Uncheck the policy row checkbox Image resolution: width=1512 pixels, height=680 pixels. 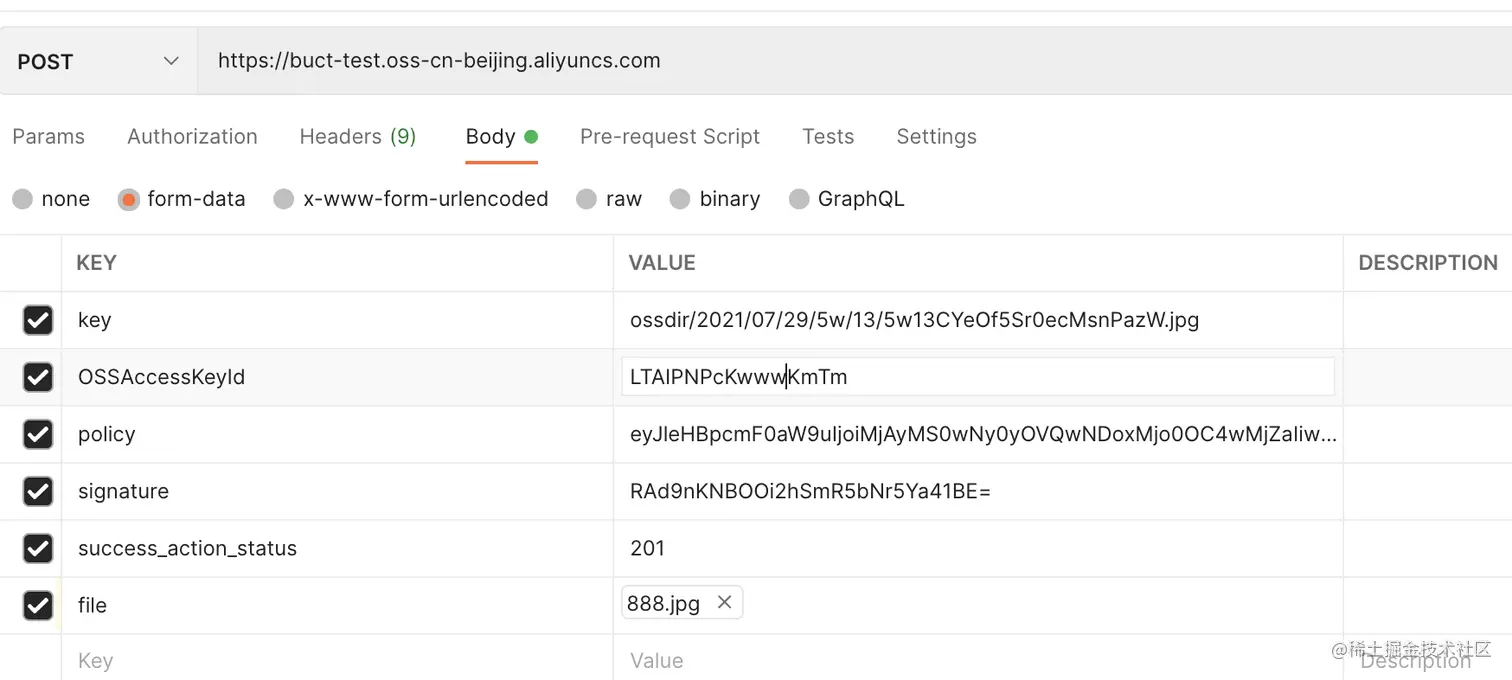click(x=38, y=434)
